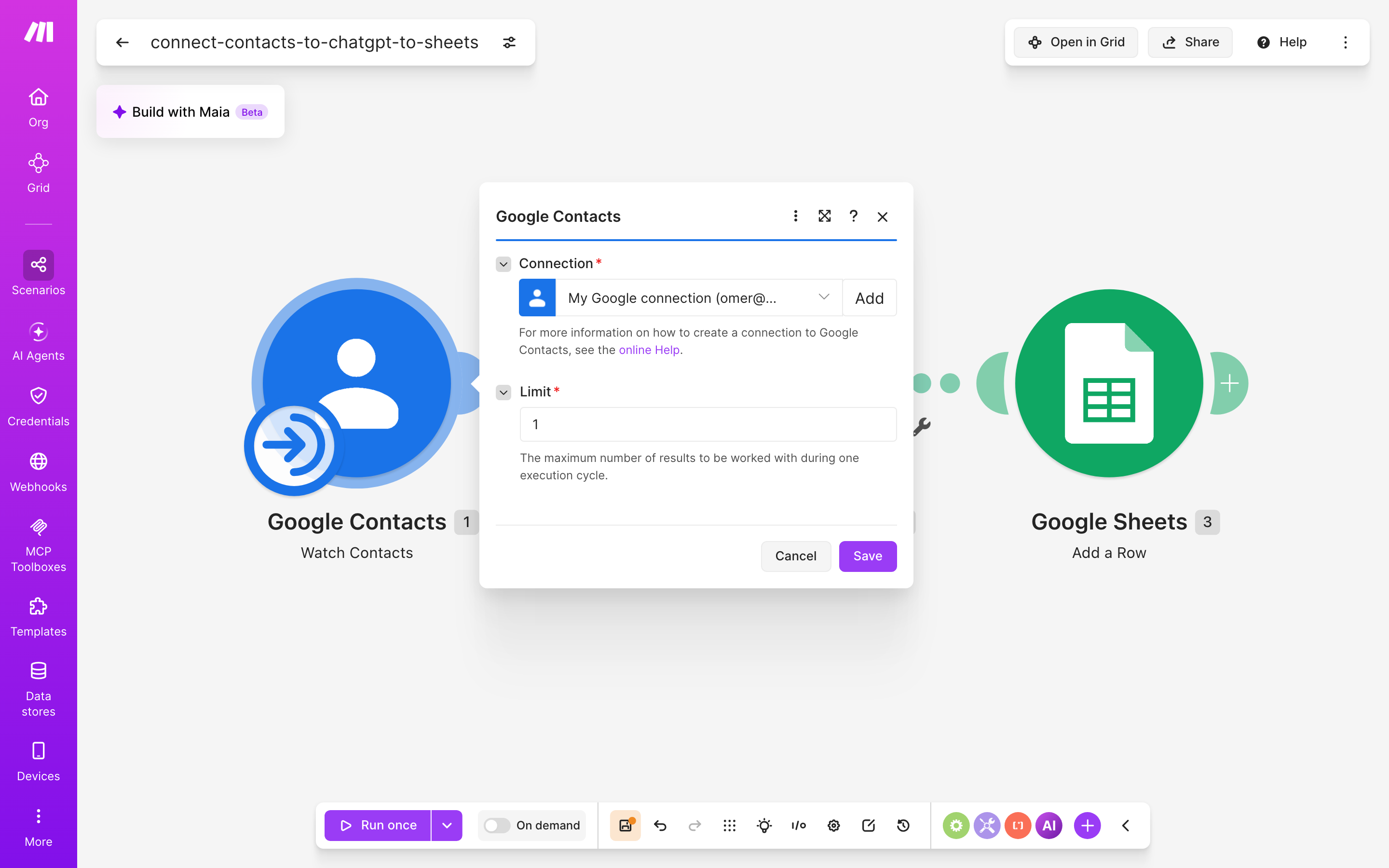This screenshot has height=868, width=1389.
Task: Select the Google Contacts module on canvas
Action: pyautogui.click(x=356, y=383)
